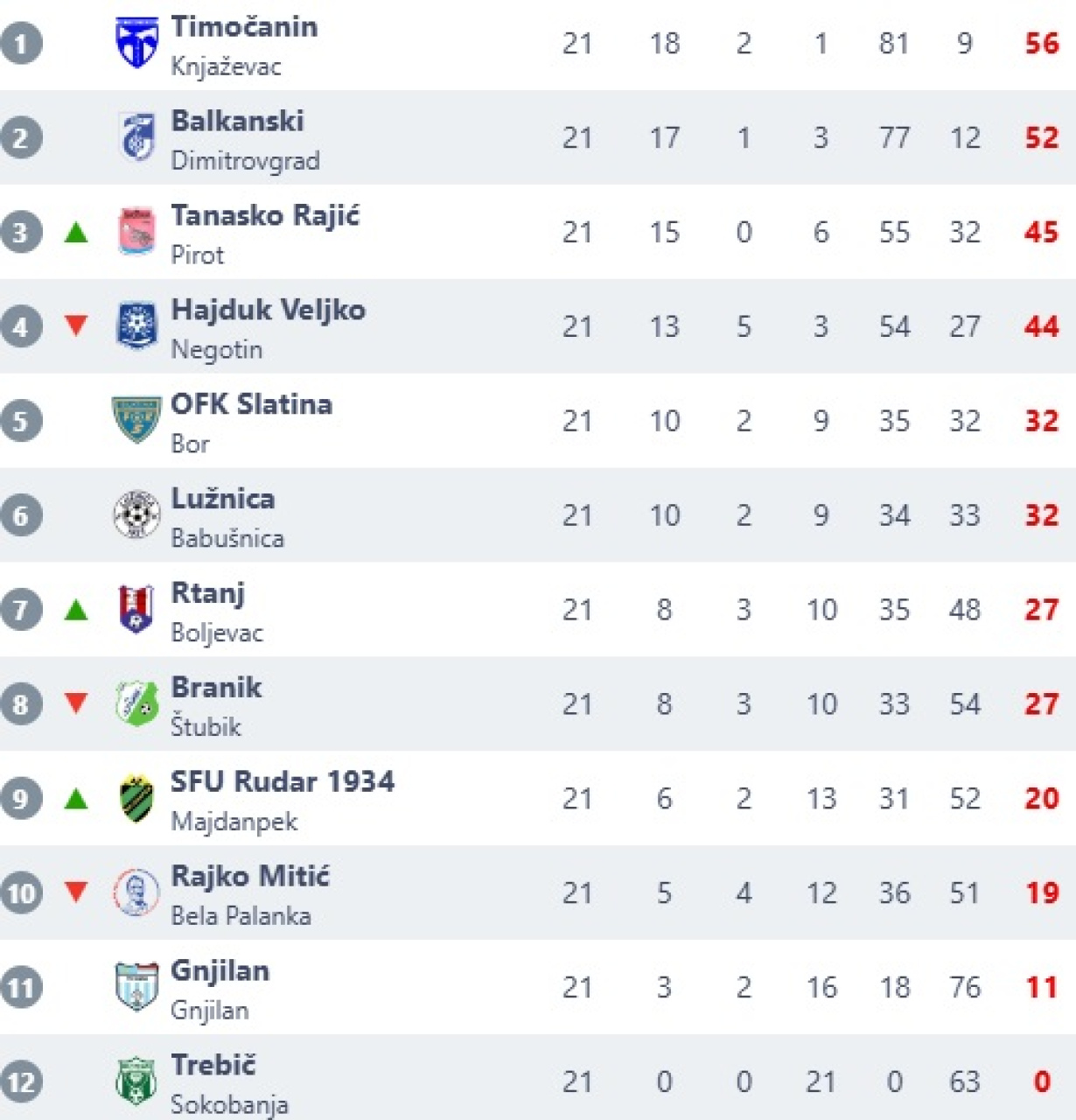Screen dimensions: 1076x1120
Task: Click the Gnjilan club crest
Action: [136, 986]
